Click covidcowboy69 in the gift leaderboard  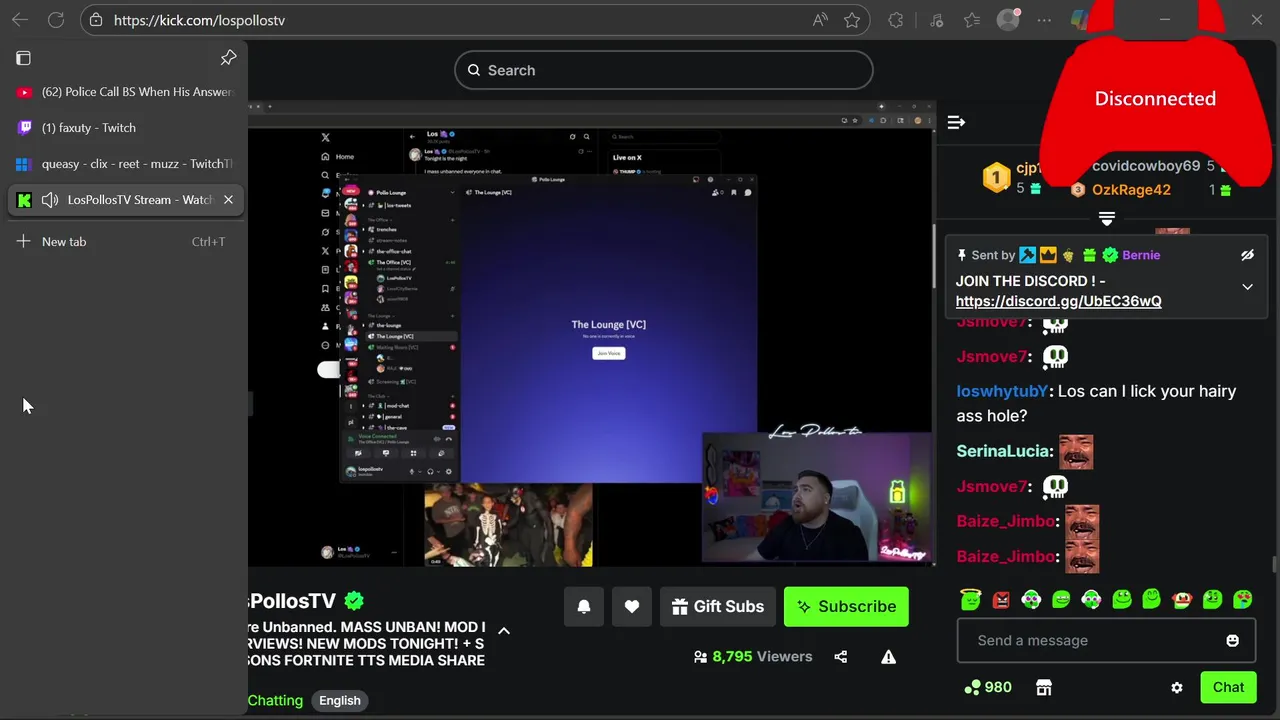coord(1146,166)
